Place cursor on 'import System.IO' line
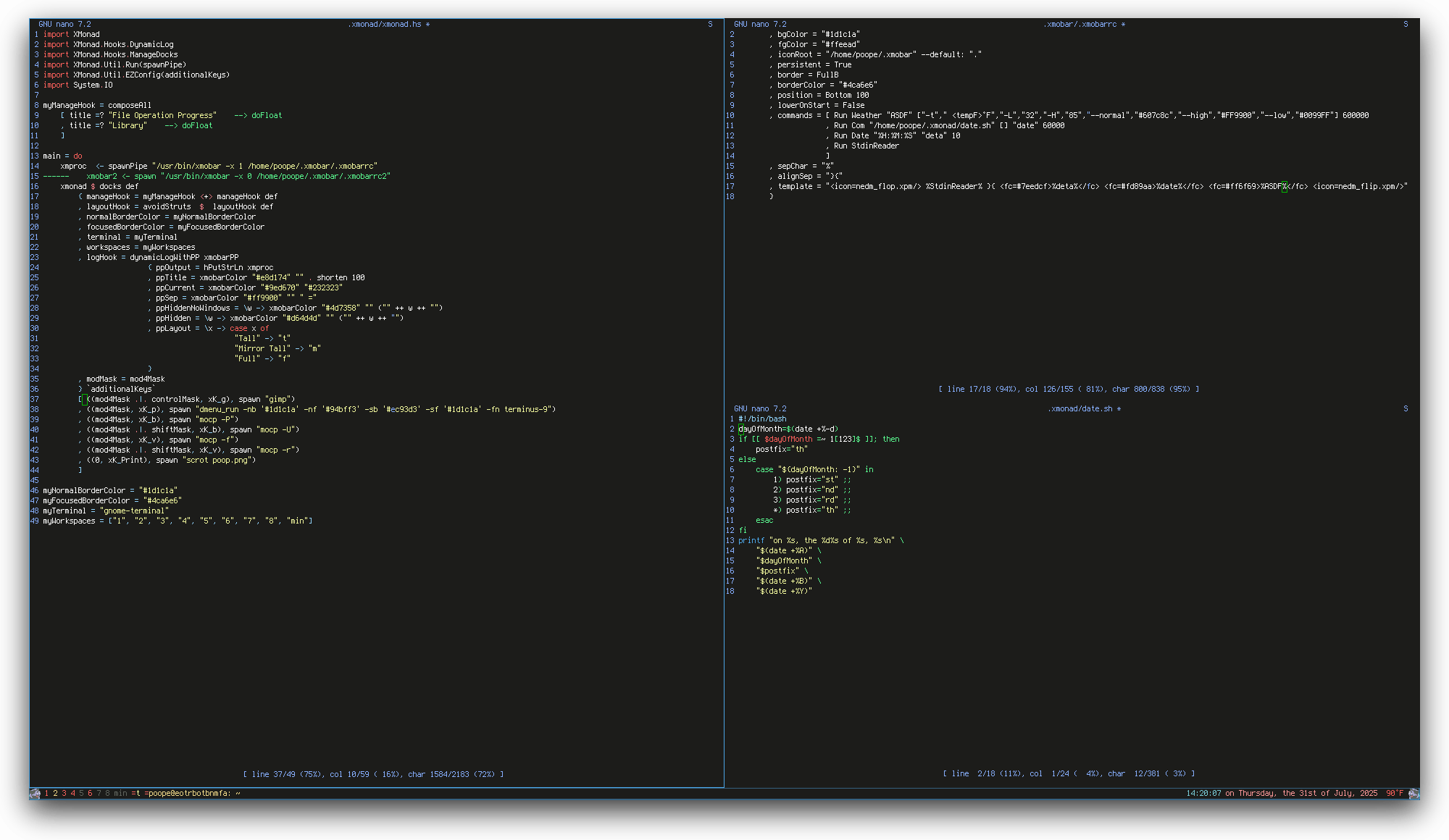Viewport: 1449px width, 840px height. point(78,85)
